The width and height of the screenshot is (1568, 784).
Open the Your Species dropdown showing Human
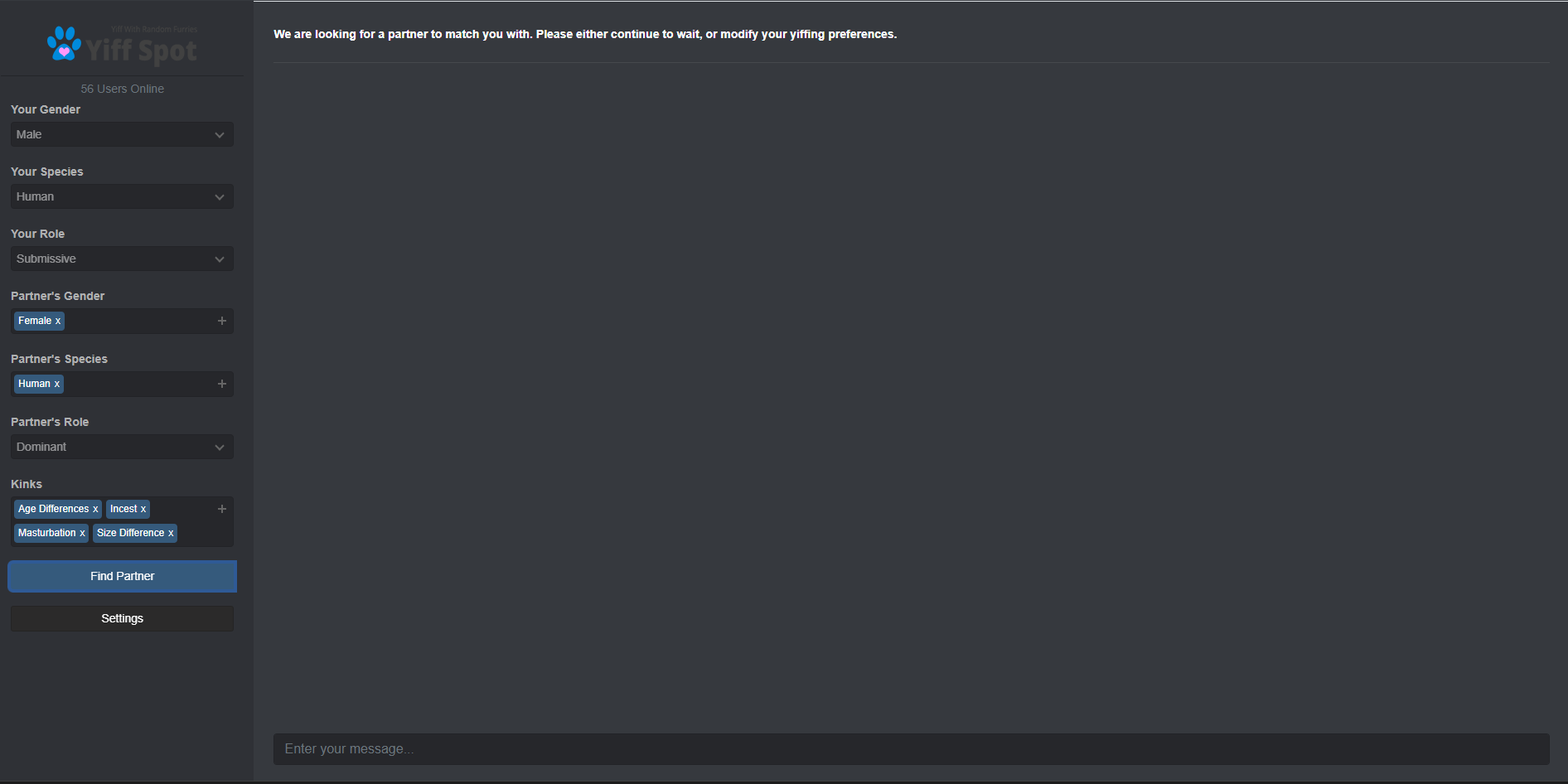coord(122,196)
